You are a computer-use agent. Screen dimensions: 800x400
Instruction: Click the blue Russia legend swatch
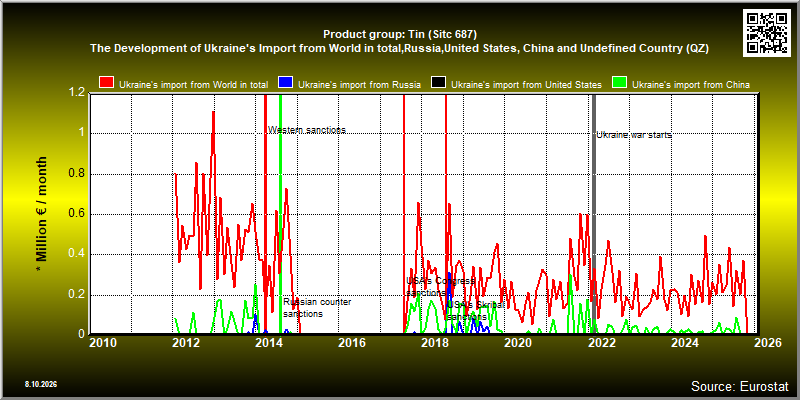coord(286,84)
